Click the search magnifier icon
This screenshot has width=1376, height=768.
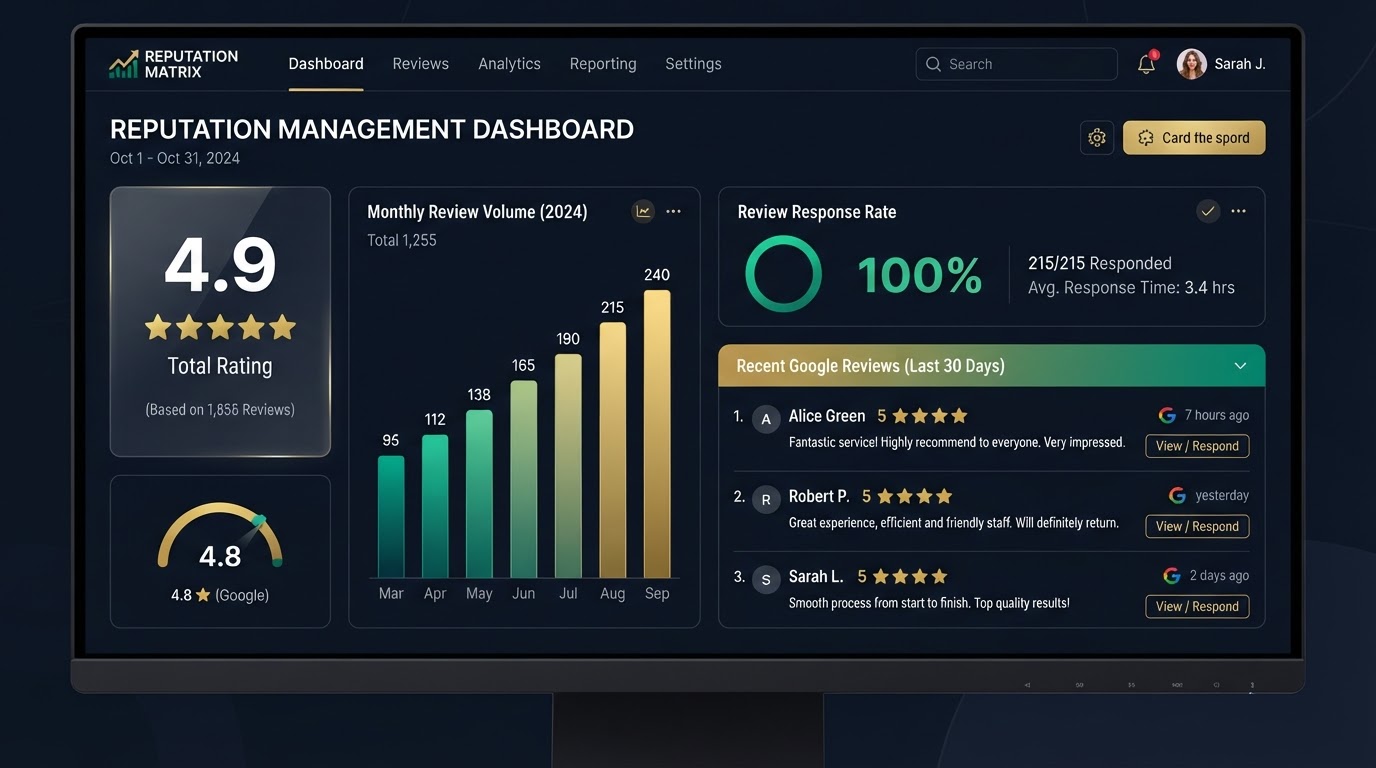coord(933,64)
